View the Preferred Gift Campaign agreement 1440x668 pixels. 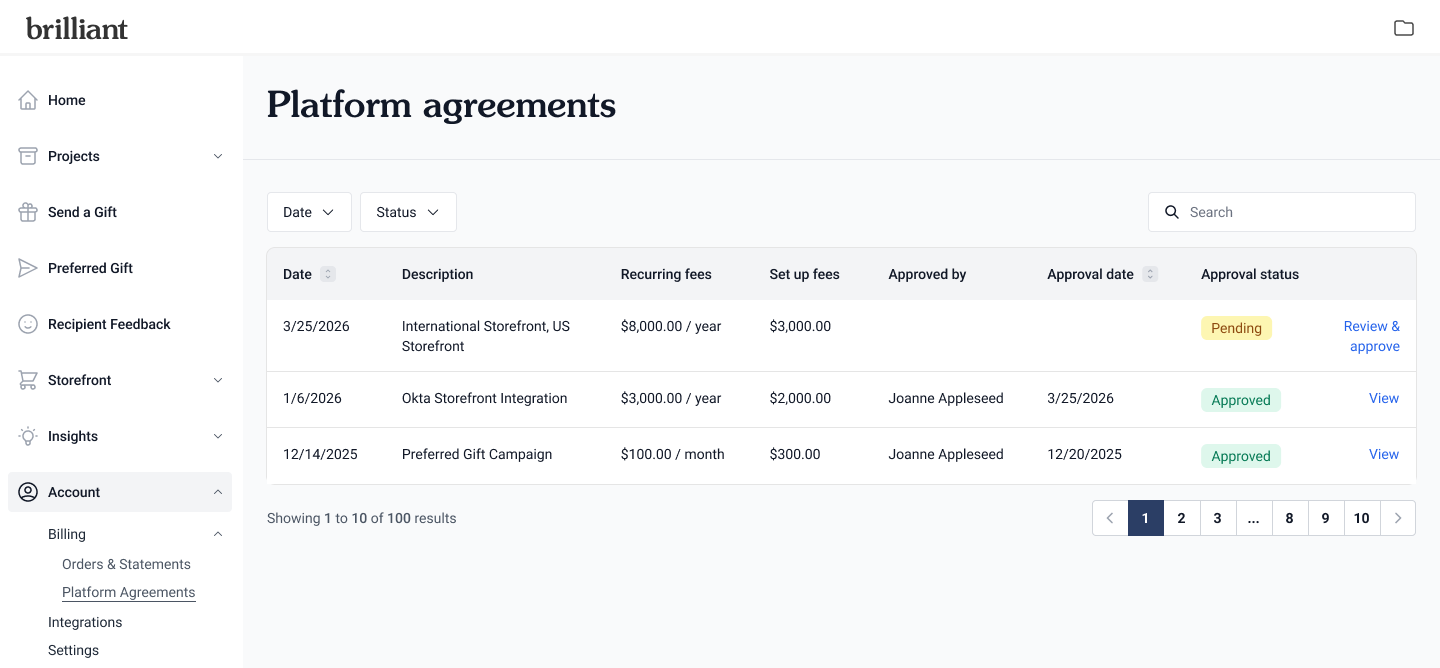1384,454
